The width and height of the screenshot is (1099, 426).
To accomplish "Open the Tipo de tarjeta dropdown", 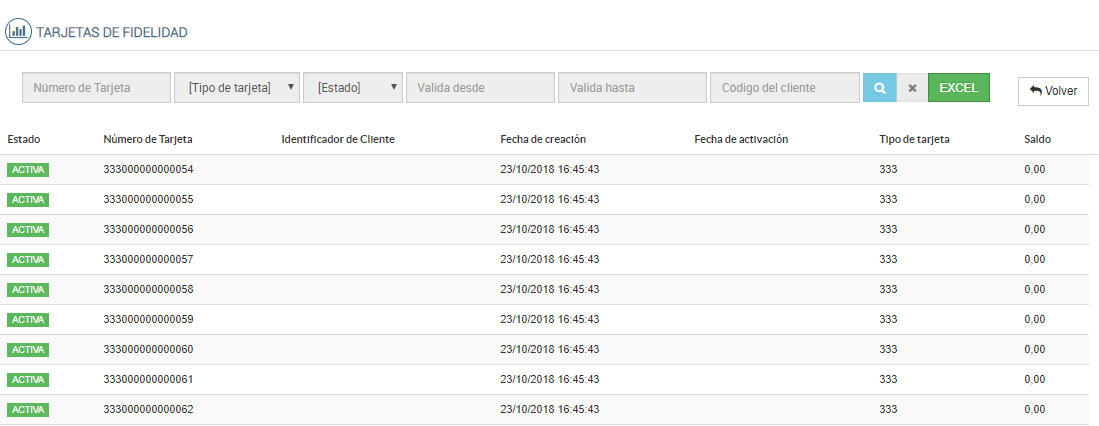I will point(237,88).
